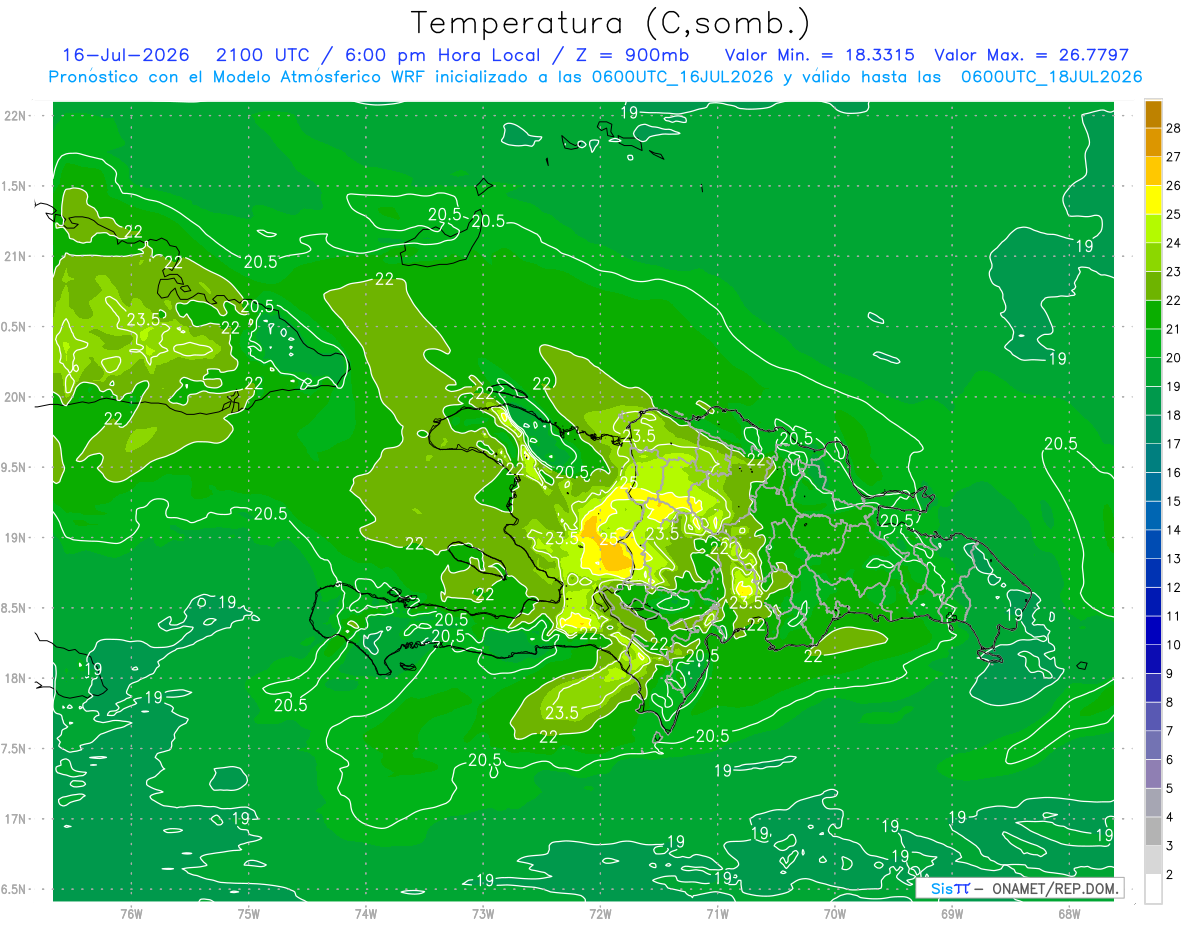The width and height of the screenshot is (1200, 927).
Task: Click the legend value label '28'
Action: coord(1174,128)
